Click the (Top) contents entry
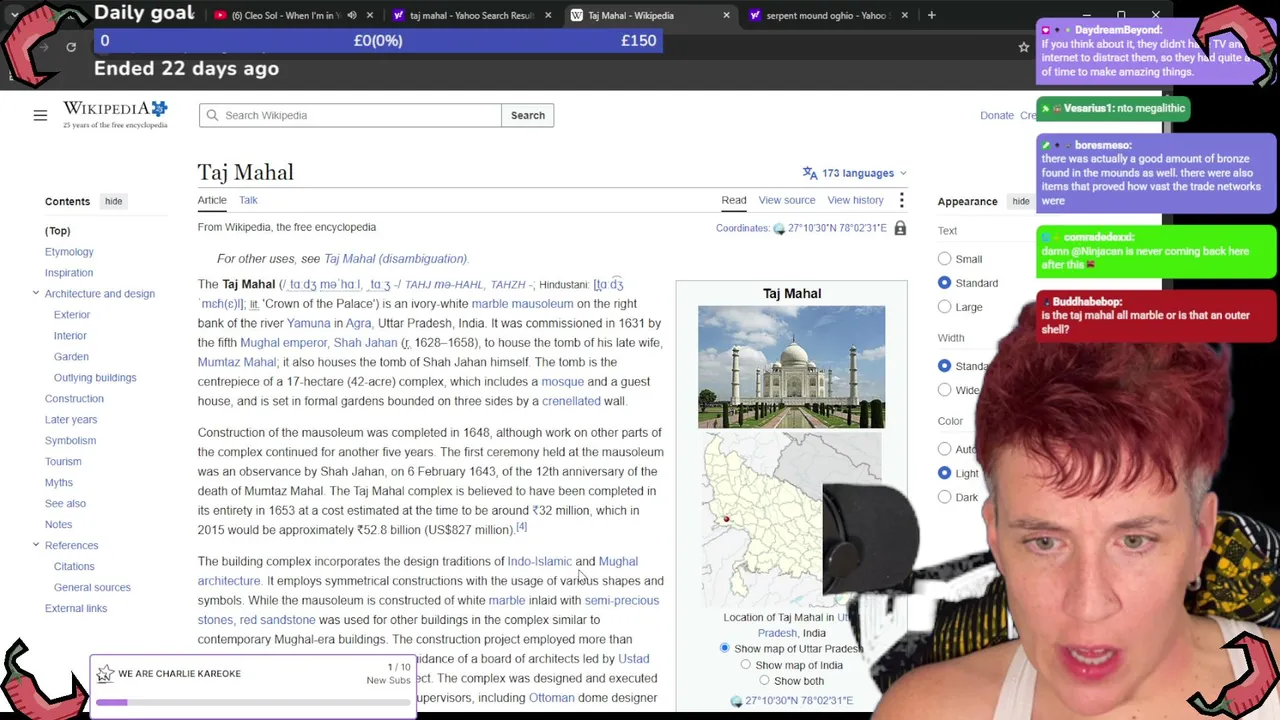This screenshot has height=720, width=1280. 58,231
